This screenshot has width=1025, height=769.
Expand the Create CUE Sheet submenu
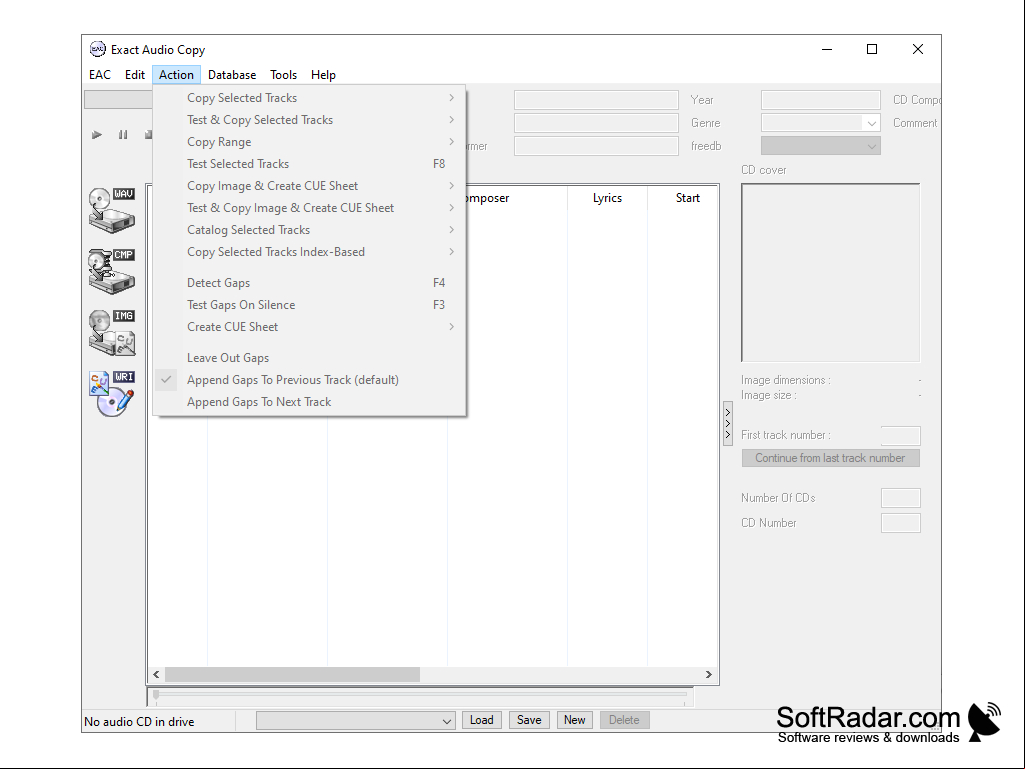point(309,327)
